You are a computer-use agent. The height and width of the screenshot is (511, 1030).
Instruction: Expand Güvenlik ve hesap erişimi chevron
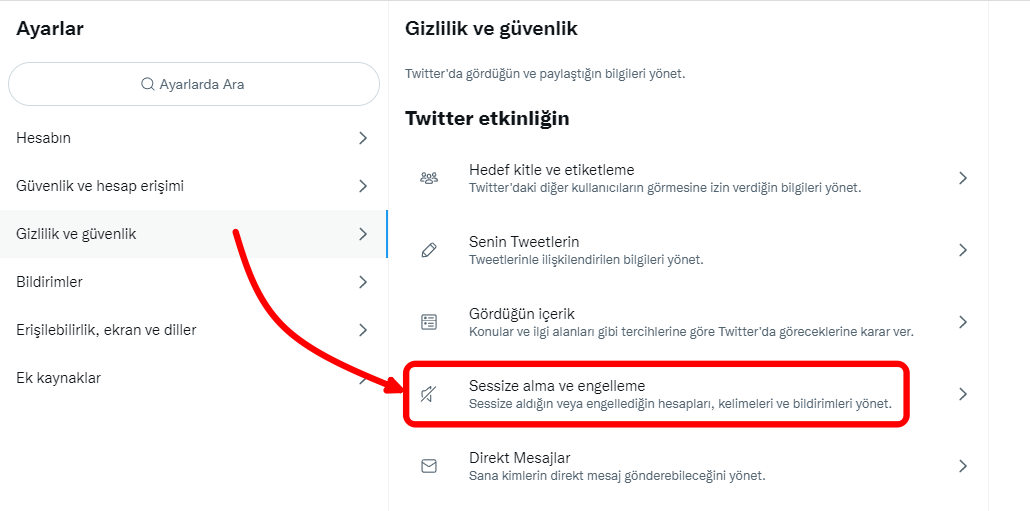pyautogui.click(x=363, y=186)
